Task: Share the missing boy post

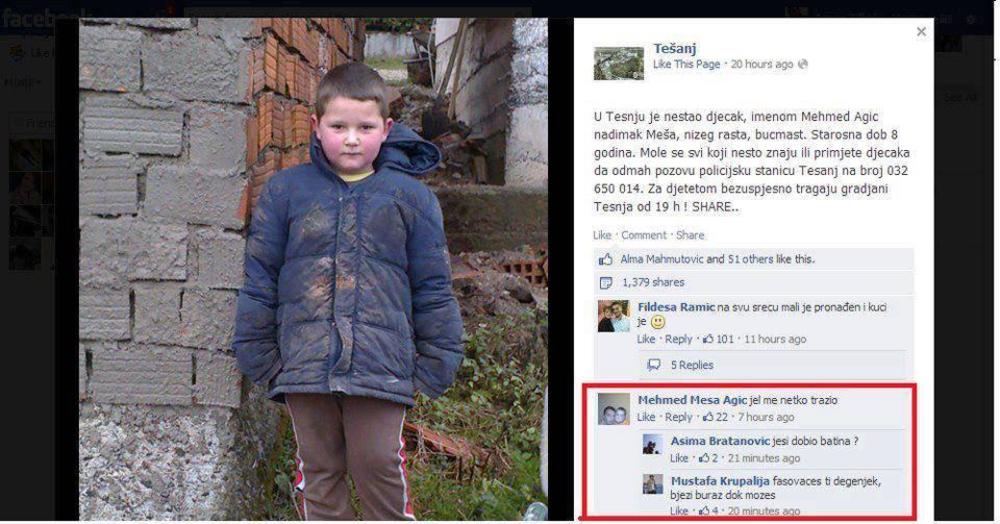Action: pos(690,235)
